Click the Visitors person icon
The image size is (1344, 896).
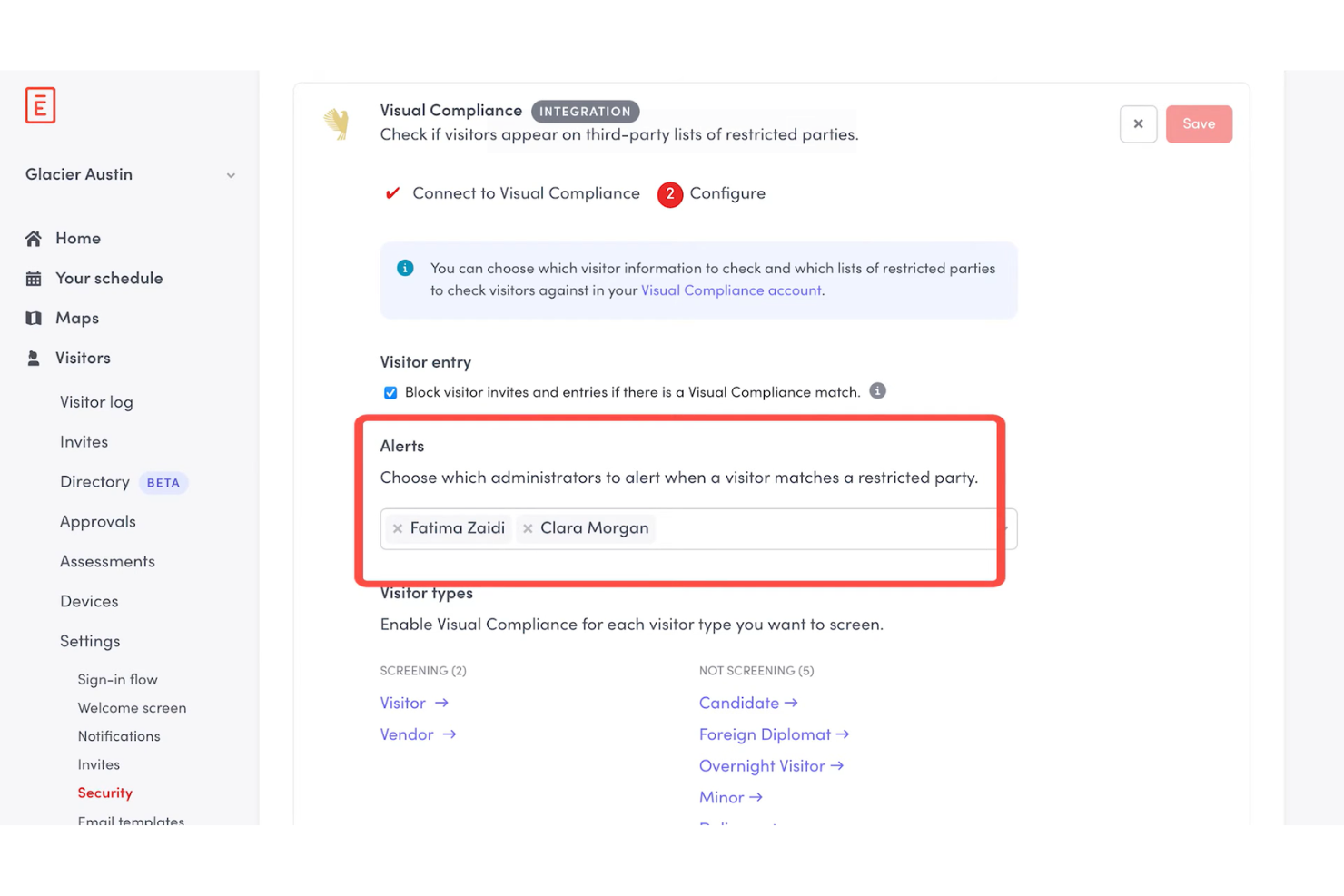[34, 359]
